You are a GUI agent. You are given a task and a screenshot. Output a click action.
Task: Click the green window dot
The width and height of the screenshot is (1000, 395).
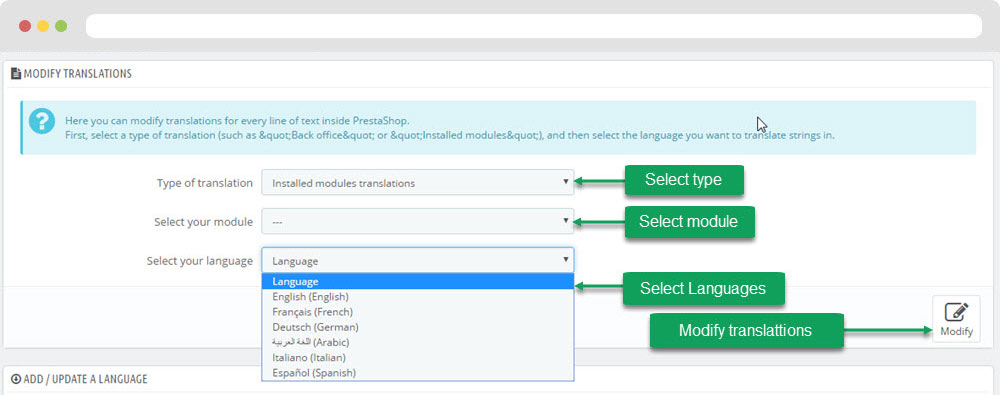click(x=61, y=26)
